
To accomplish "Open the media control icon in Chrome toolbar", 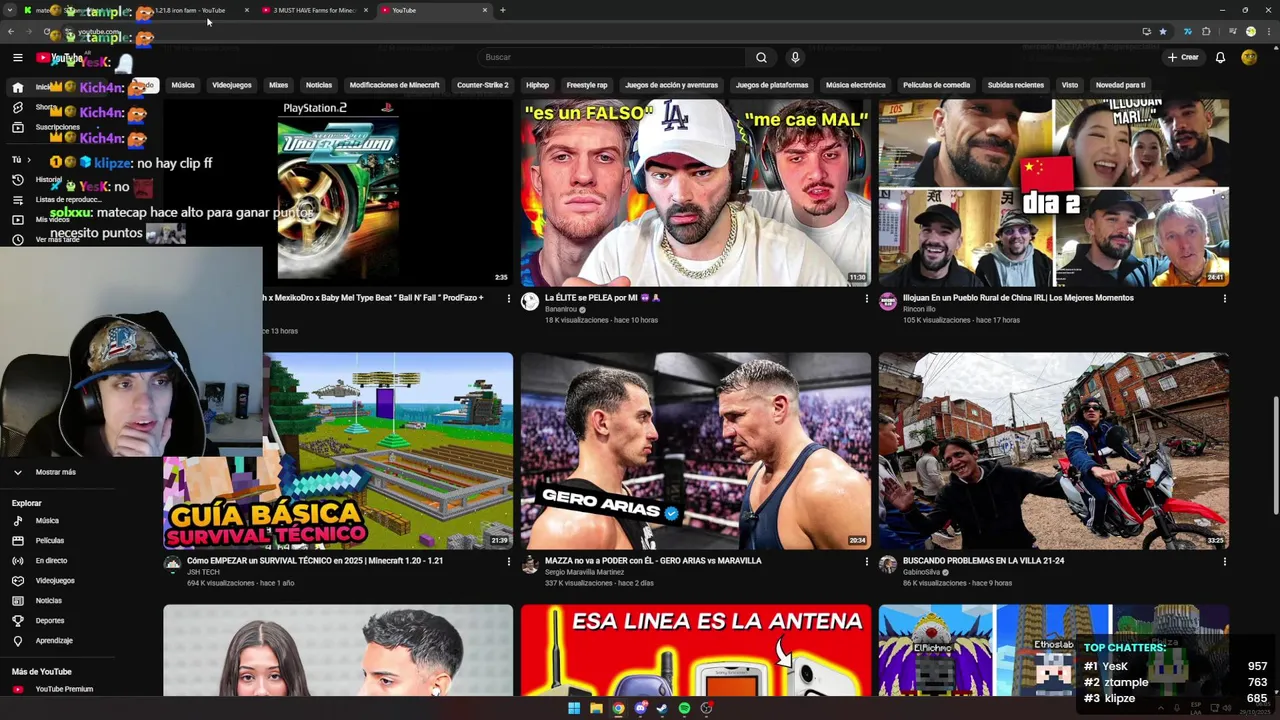I will [x=1232, y=31].
